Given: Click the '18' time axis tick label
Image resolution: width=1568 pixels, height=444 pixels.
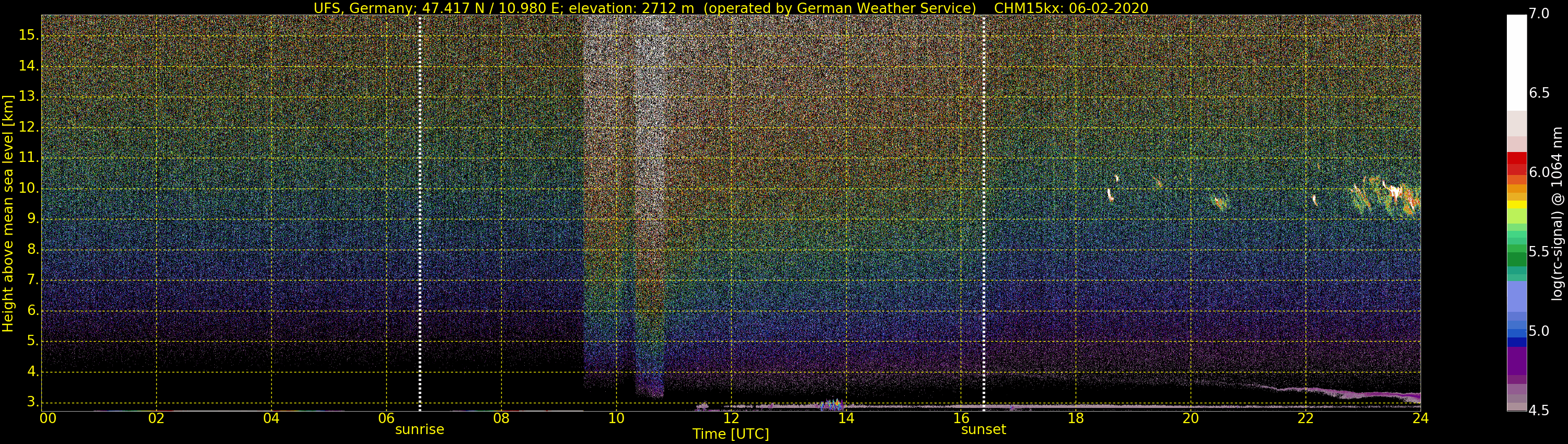Looking at the screenshot, I should coord(1076,418).
